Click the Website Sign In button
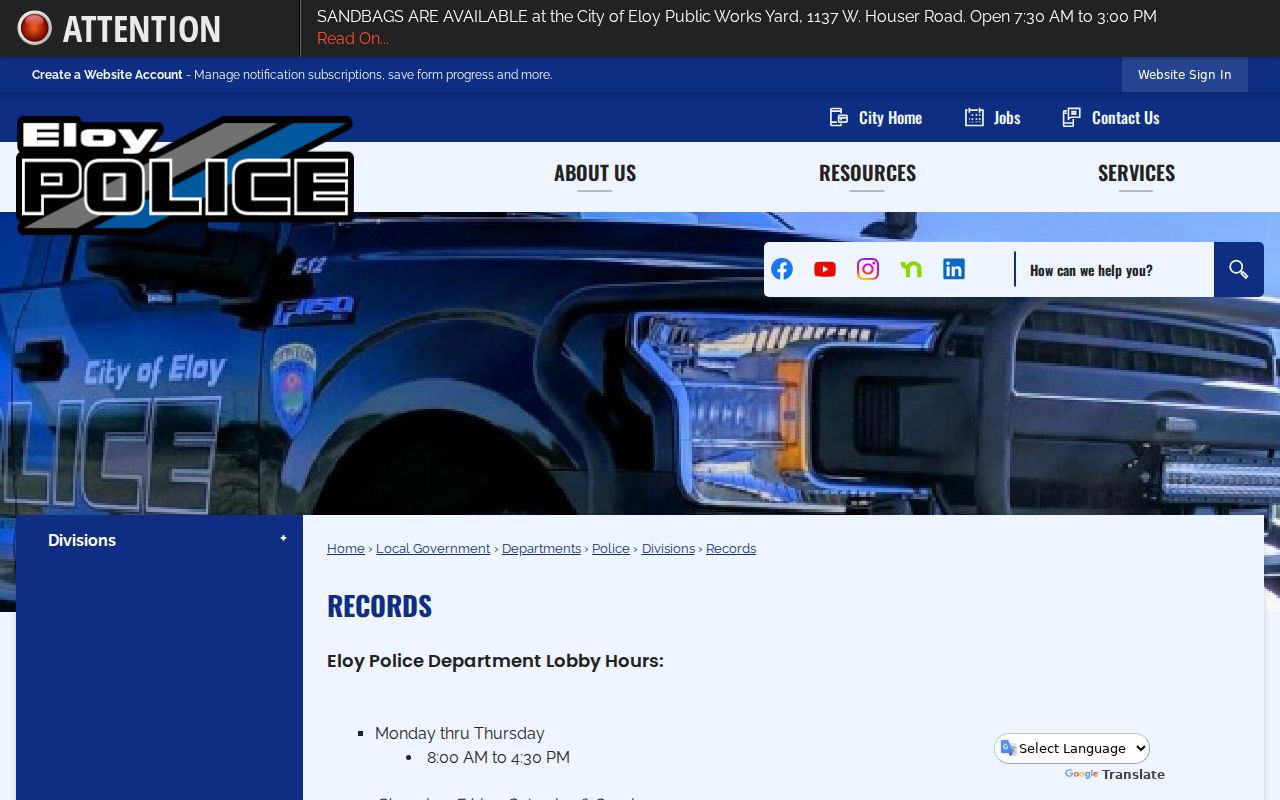 point(1184,75)
